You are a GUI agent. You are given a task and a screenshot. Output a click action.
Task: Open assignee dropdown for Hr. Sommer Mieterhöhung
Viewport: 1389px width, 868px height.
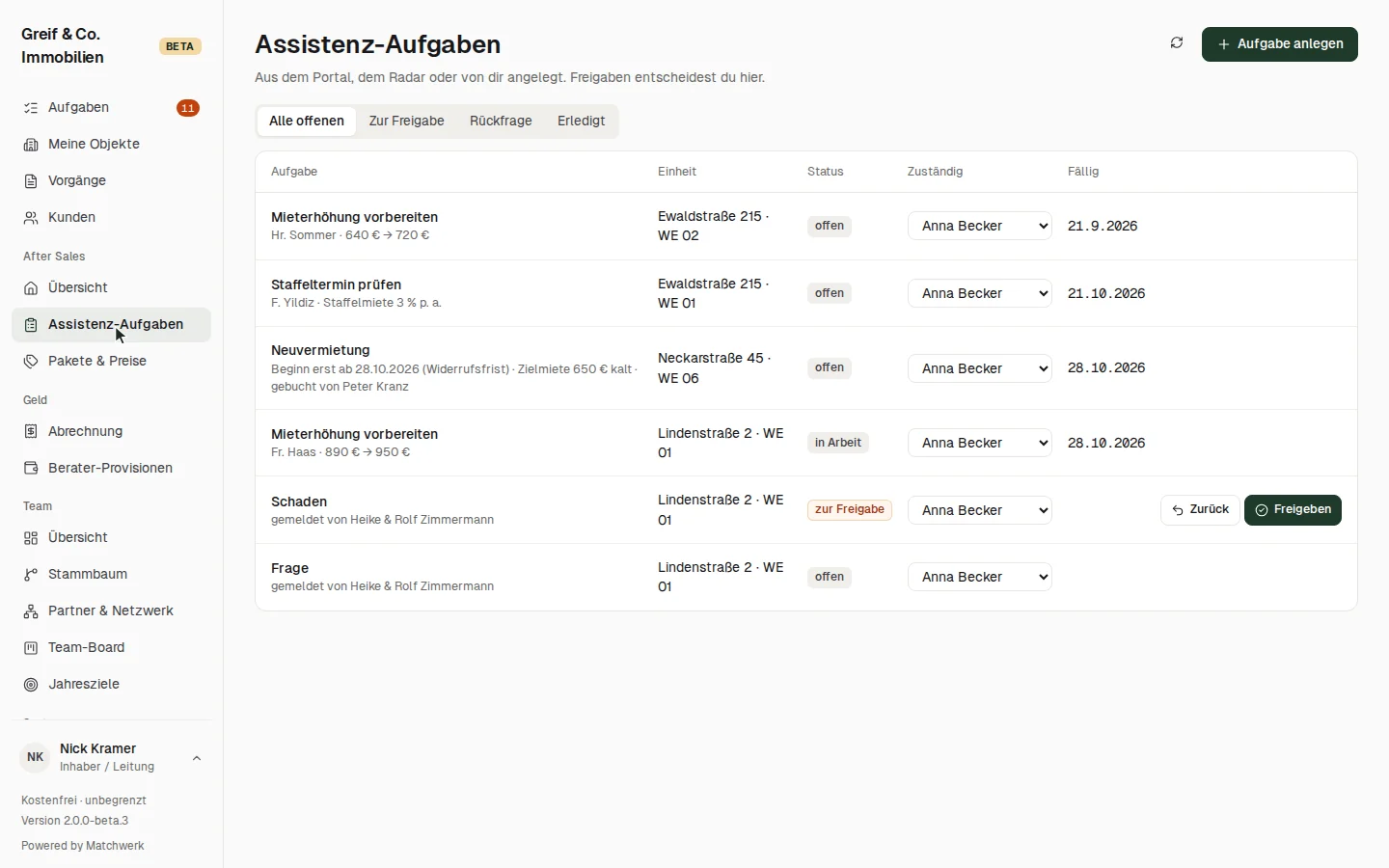tap(980, 226)
